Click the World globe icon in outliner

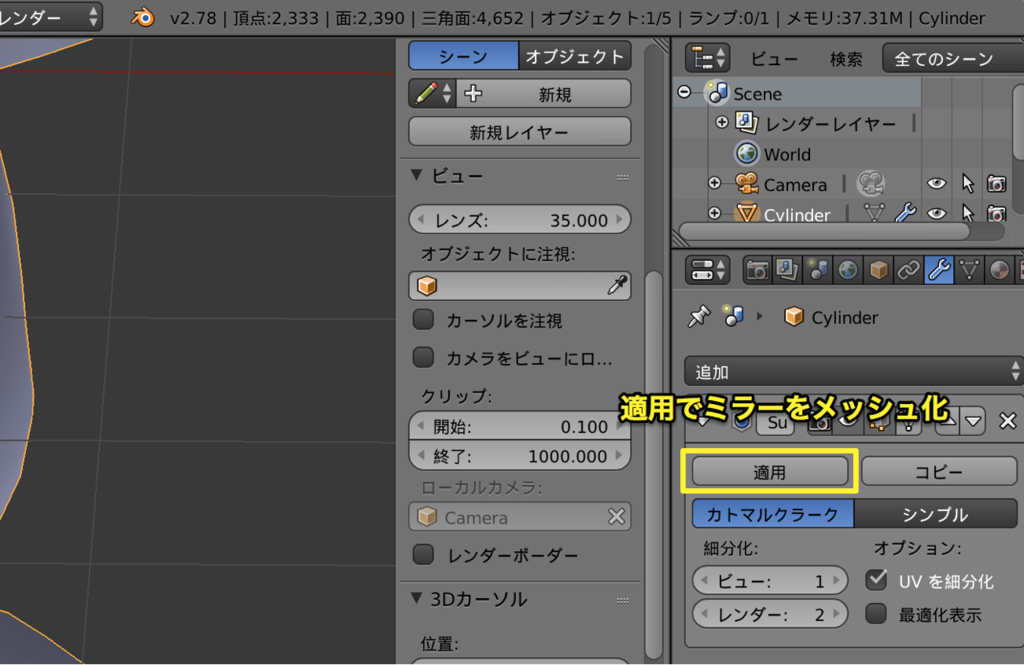746,154
